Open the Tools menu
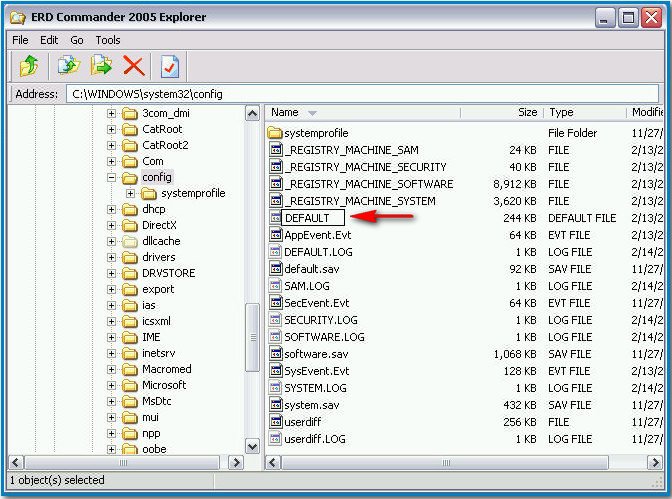 click(108, 40)
